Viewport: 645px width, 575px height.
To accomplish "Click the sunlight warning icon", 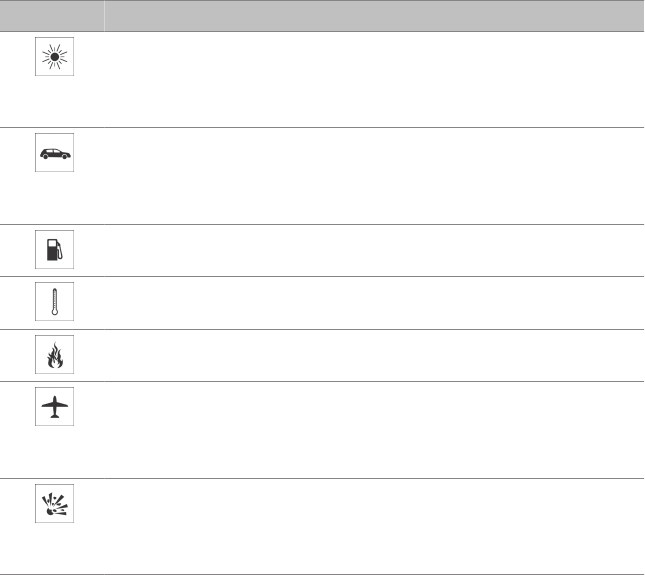I will click(54, 60).
